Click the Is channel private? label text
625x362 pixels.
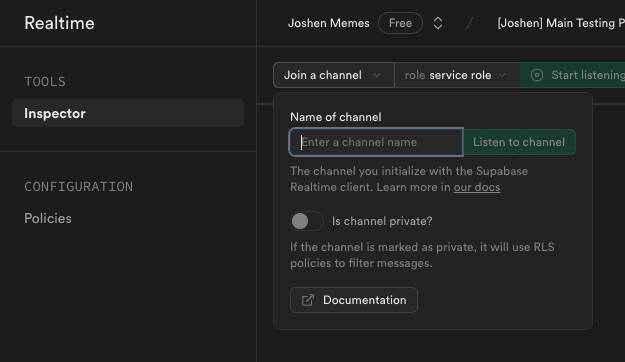click(x=382, y=221)
